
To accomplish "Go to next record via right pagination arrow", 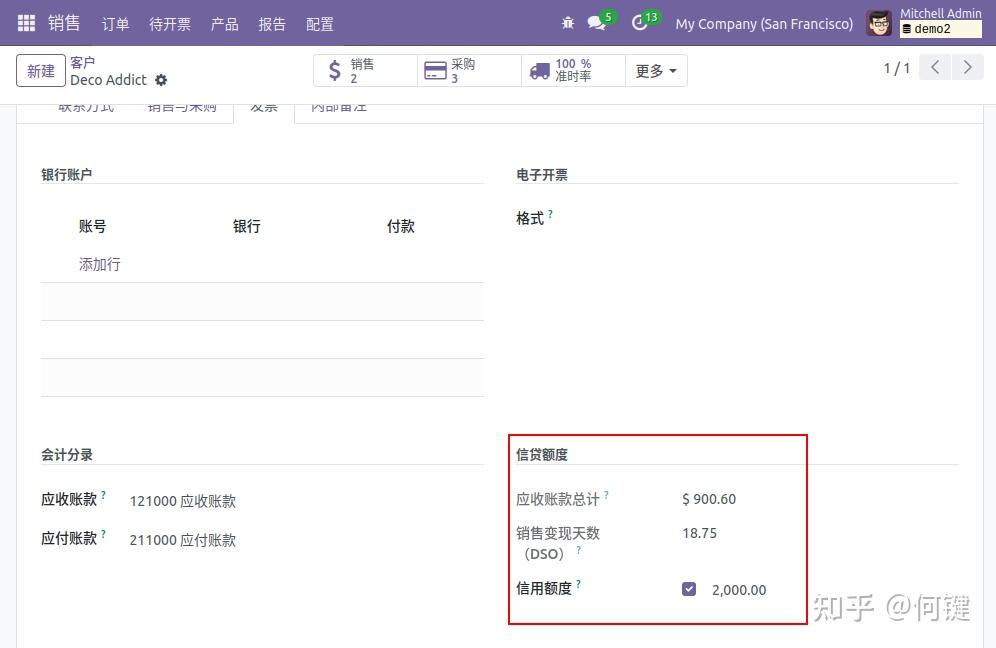I will (x=967, y=67).
